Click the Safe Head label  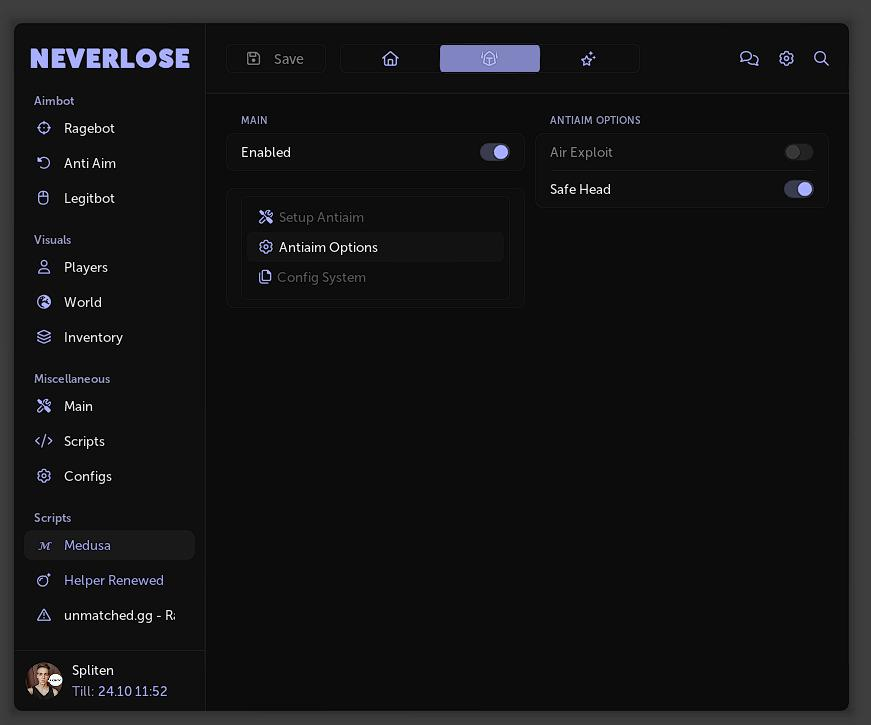(x=580, y=189)
